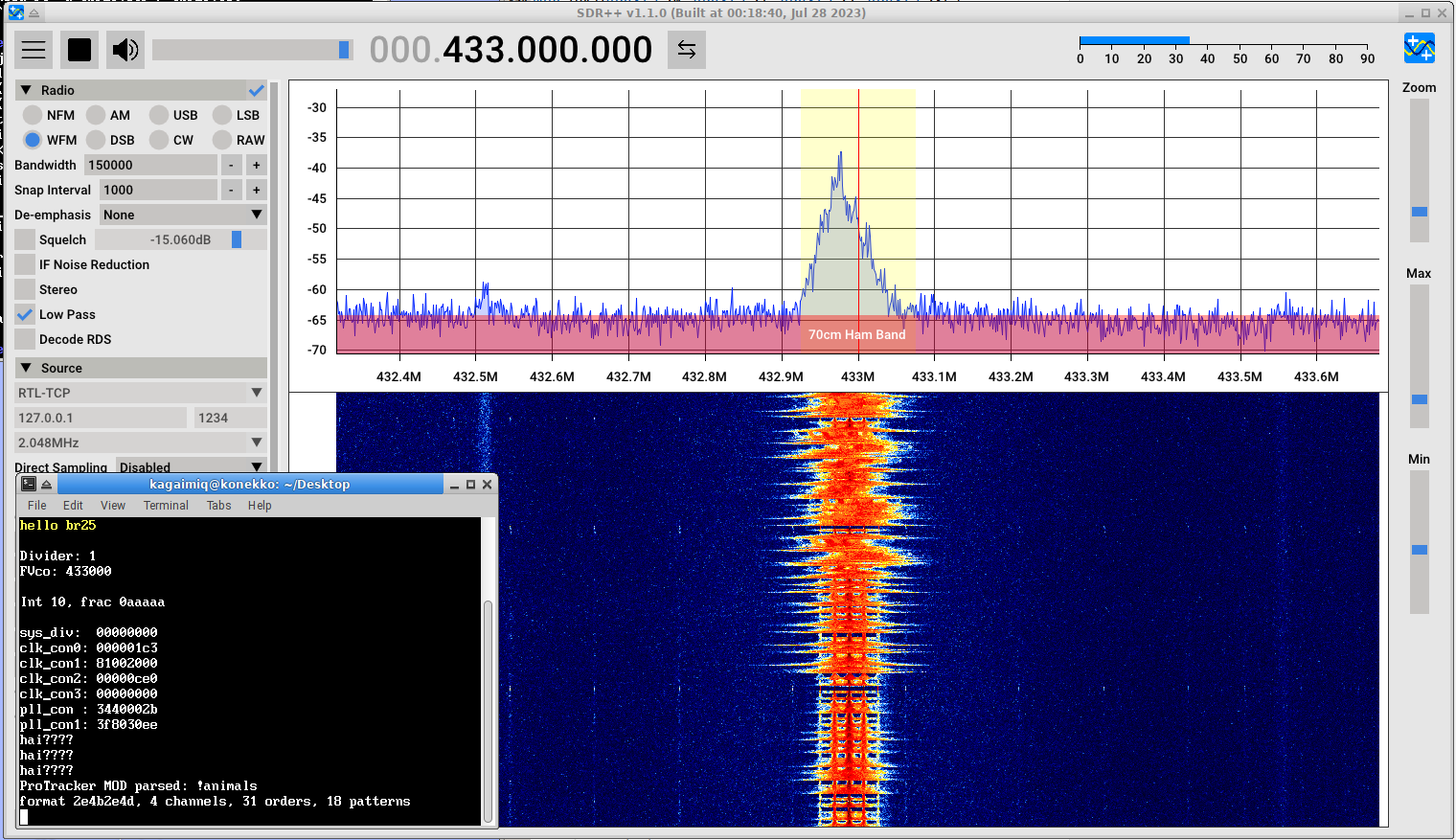Click the tuning mode swap arrows icon

tap(687, 50)
